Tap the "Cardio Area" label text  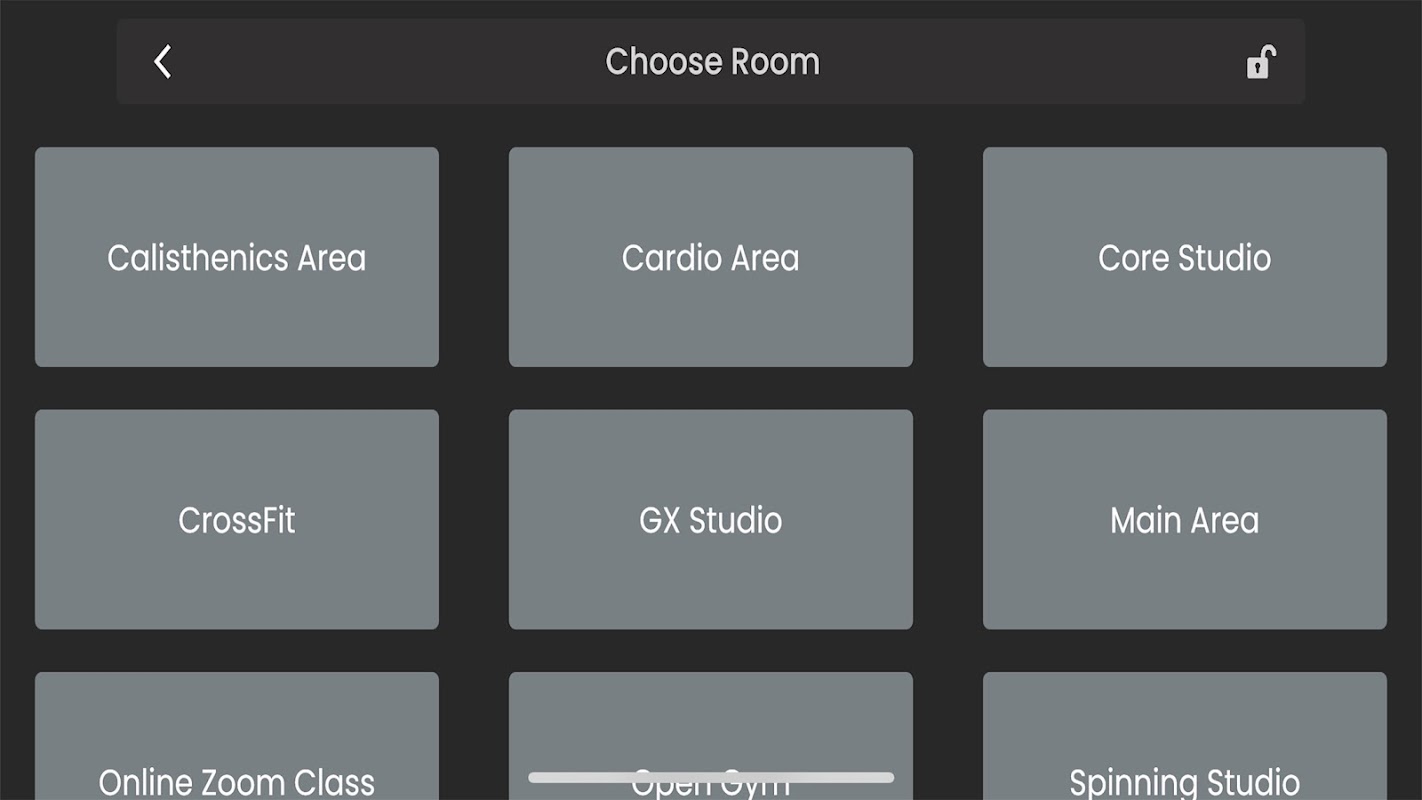tap(710, 258)
